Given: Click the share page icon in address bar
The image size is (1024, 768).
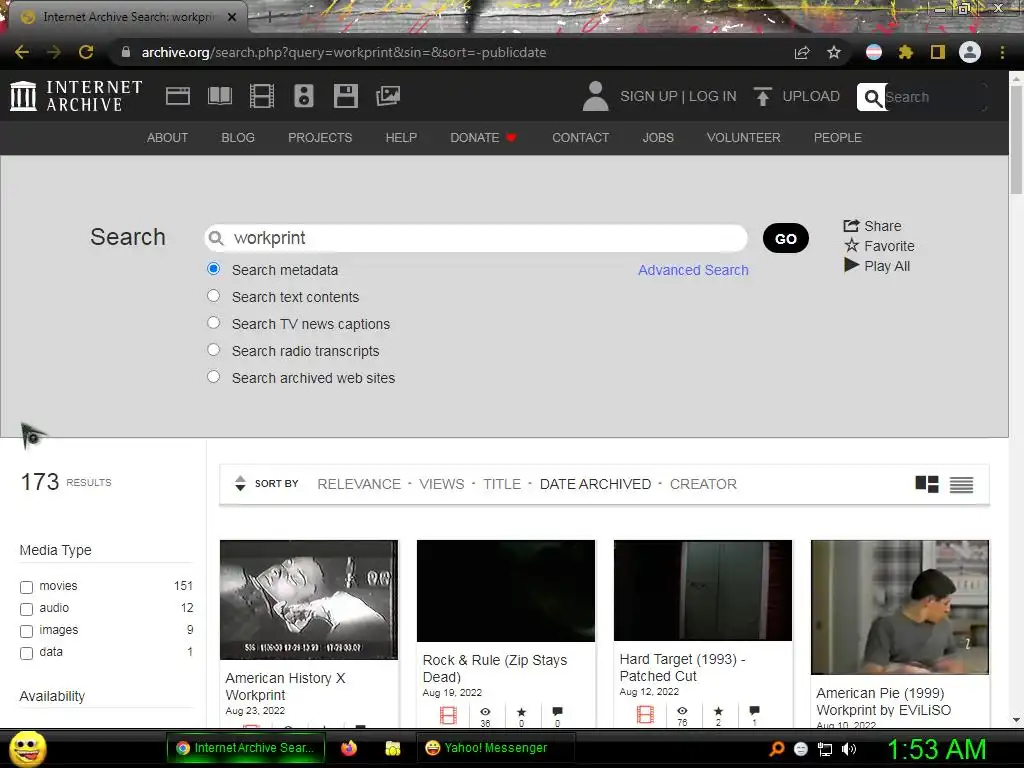Looking at the screenshot, I should (802, 52).
